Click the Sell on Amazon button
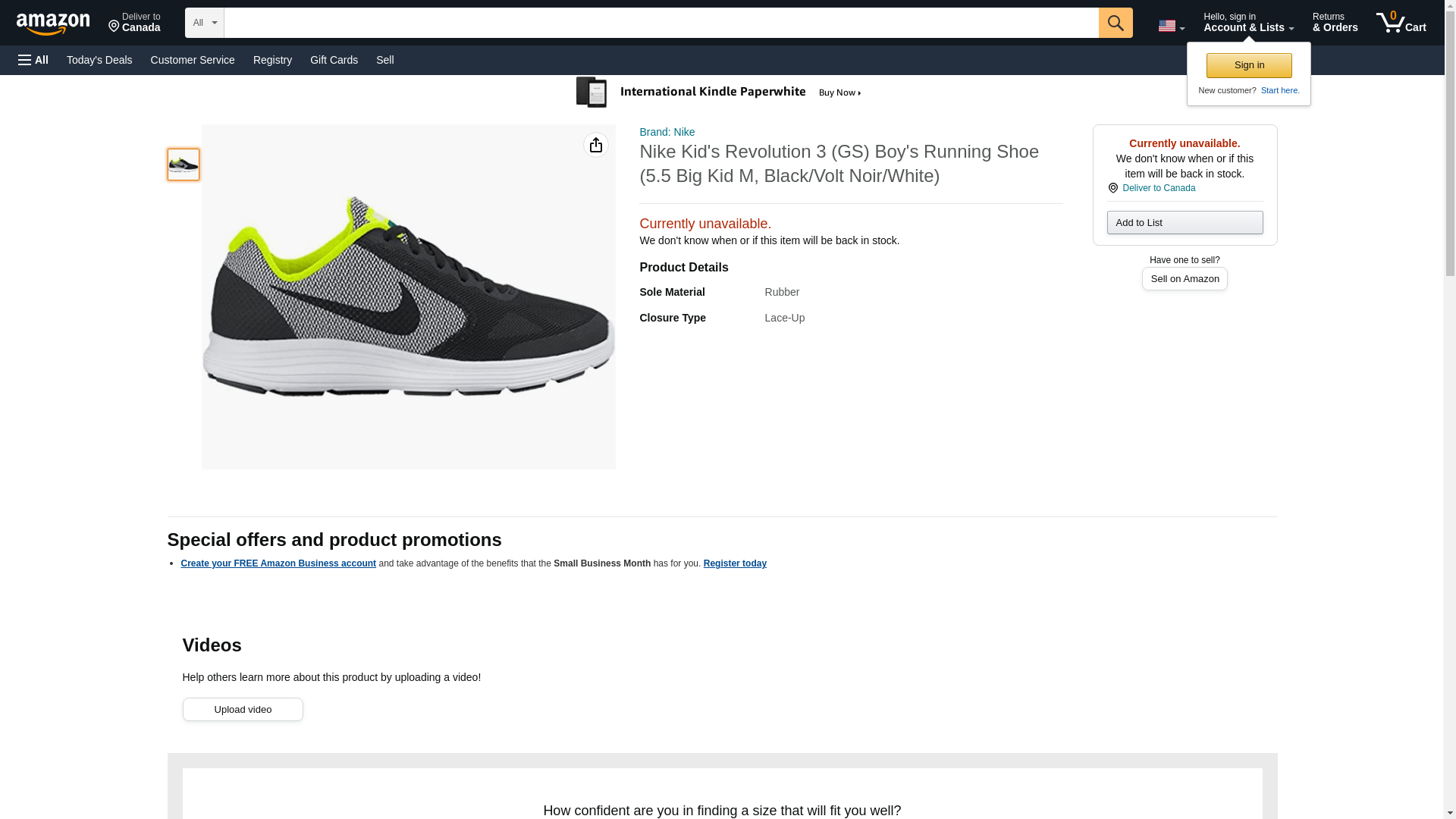 1184,279
